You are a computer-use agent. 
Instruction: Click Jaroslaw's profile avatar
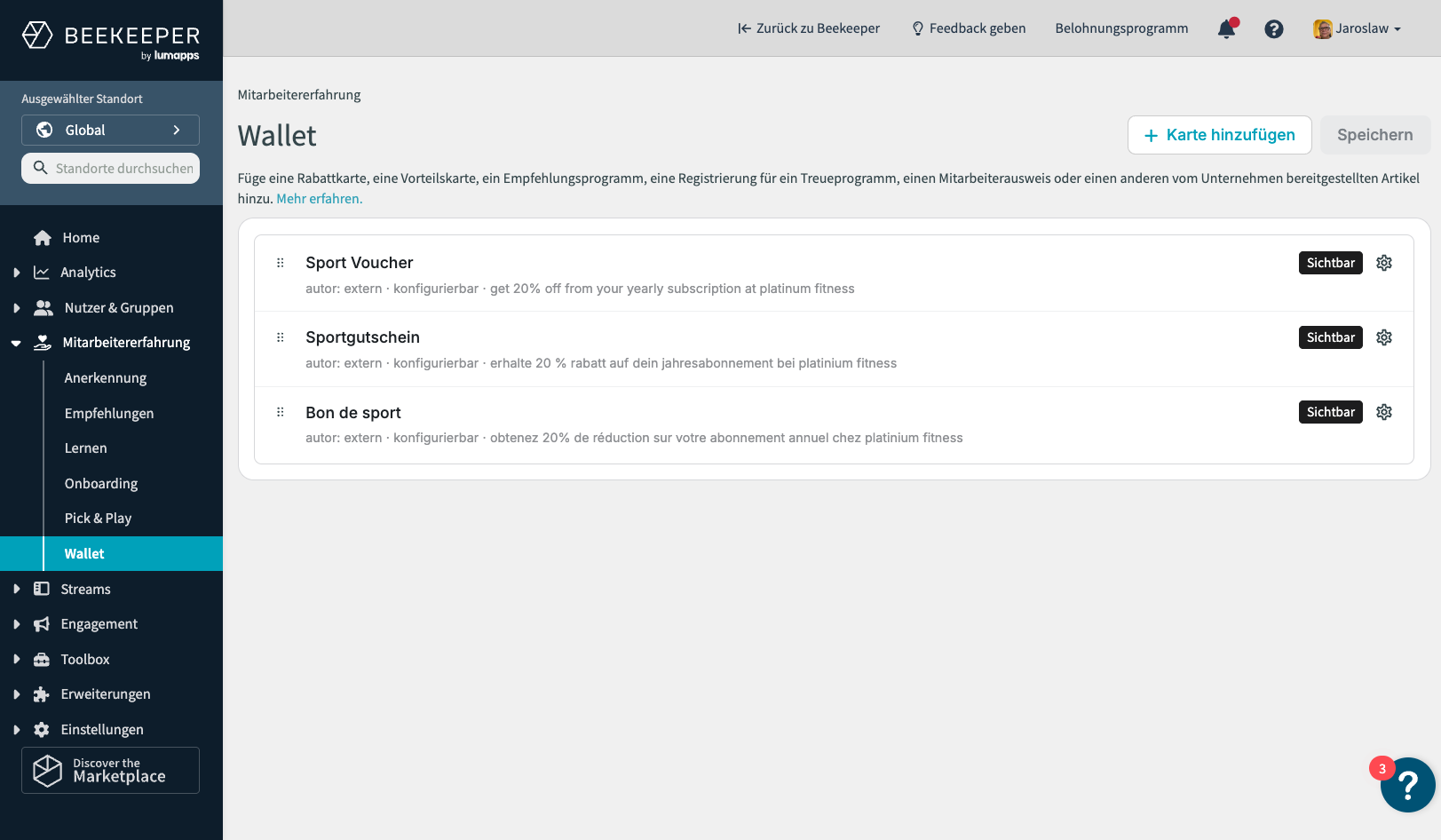pos(1322,28)
